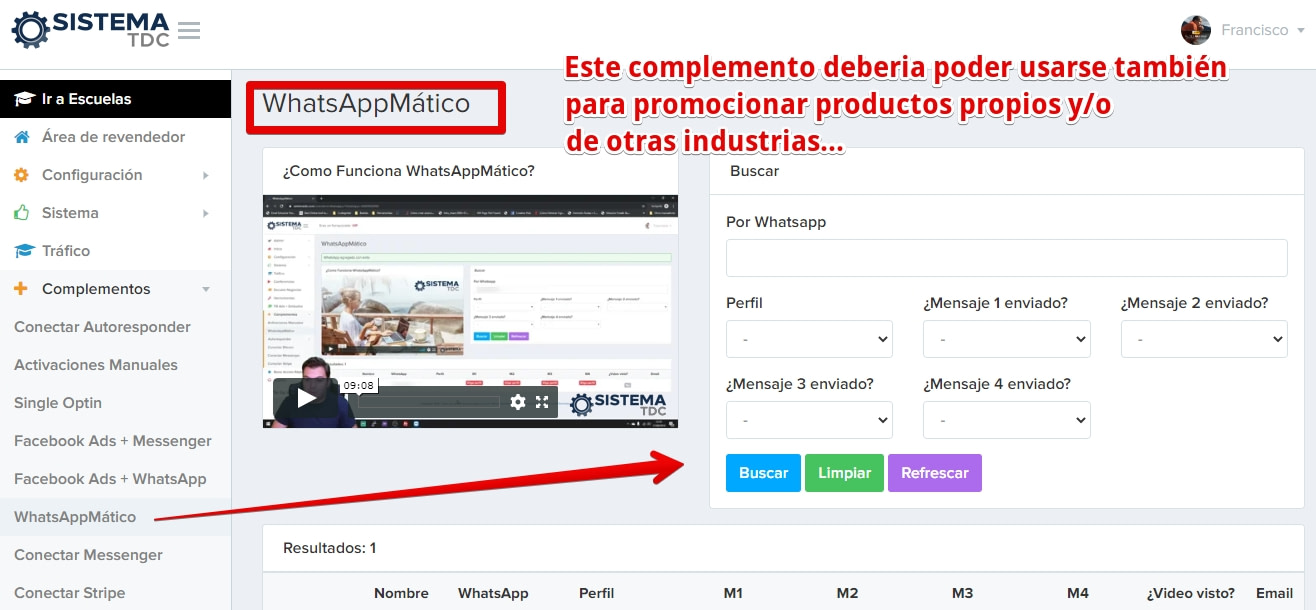The height and width of the screenshot is (610, 1316).
Task: Open Conectar Messenger page
Action: pyautogui.click(x=88, y=555)
